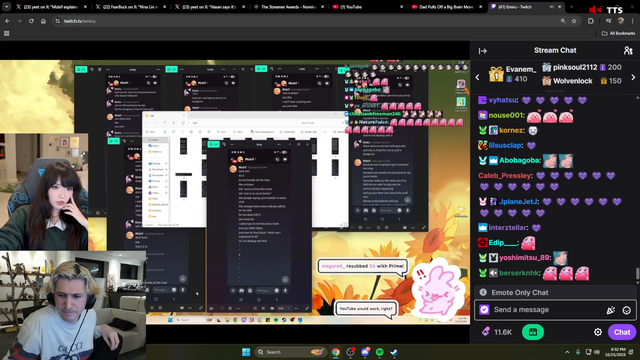Switch to the (1) YouTube tab
The width and height of the screenshot is (640, 360).
pos(367,7)
